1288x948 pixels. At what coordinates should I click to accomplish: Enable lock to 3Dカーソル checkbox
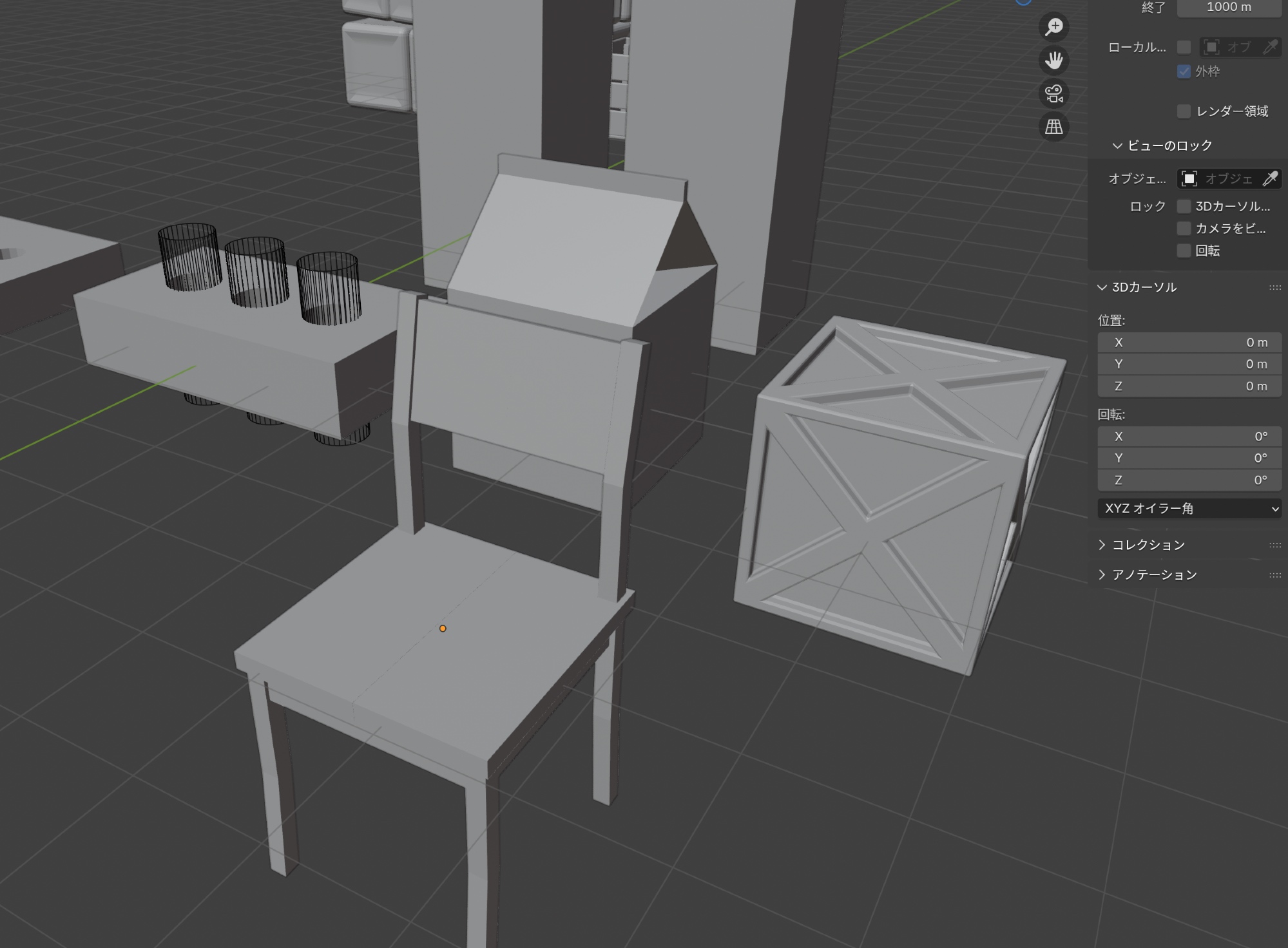[1184, 206]
